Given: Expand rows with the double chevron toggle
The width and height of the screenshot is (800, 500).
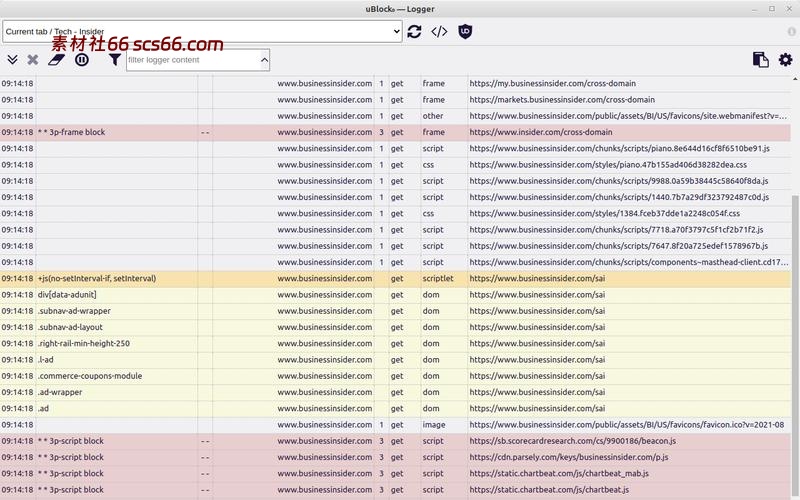Looking at the screenshot, I should [12, 60].
